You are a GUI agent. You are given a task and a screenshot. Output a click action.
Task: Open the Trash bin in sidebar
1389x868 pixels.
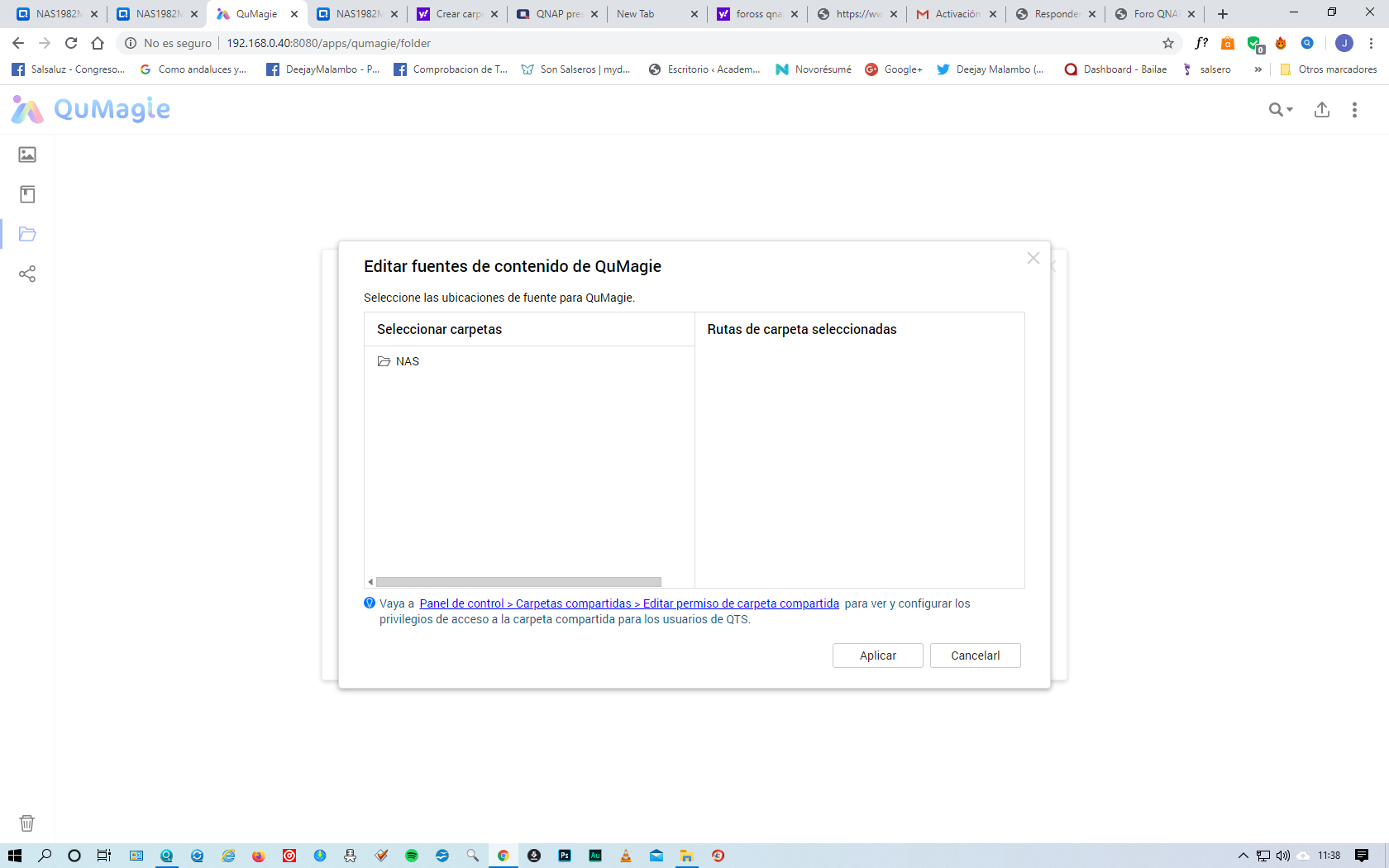tap(27, 823)
